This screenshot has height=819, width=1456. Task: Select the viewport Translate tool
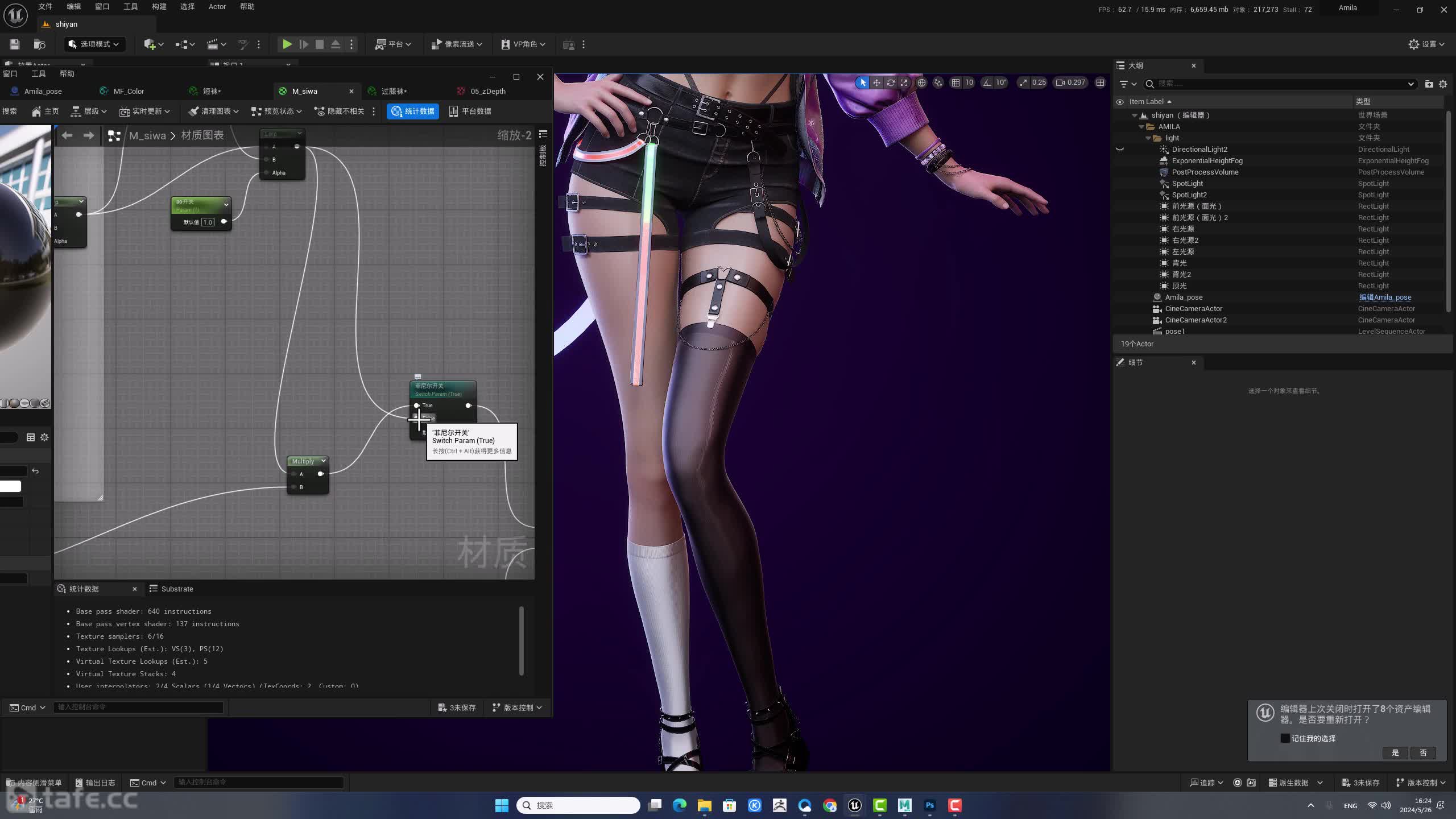click(x=876, y=82)
